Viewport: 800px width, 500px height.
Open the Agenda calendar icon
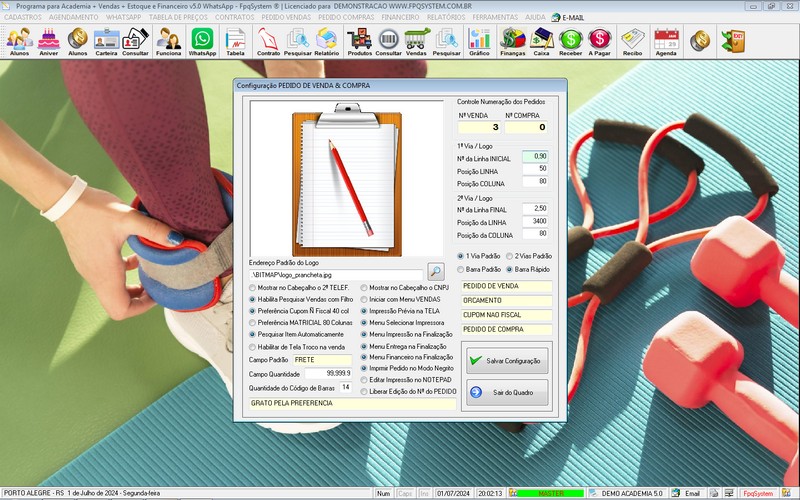pyautogui.click(x=666, y=40)
